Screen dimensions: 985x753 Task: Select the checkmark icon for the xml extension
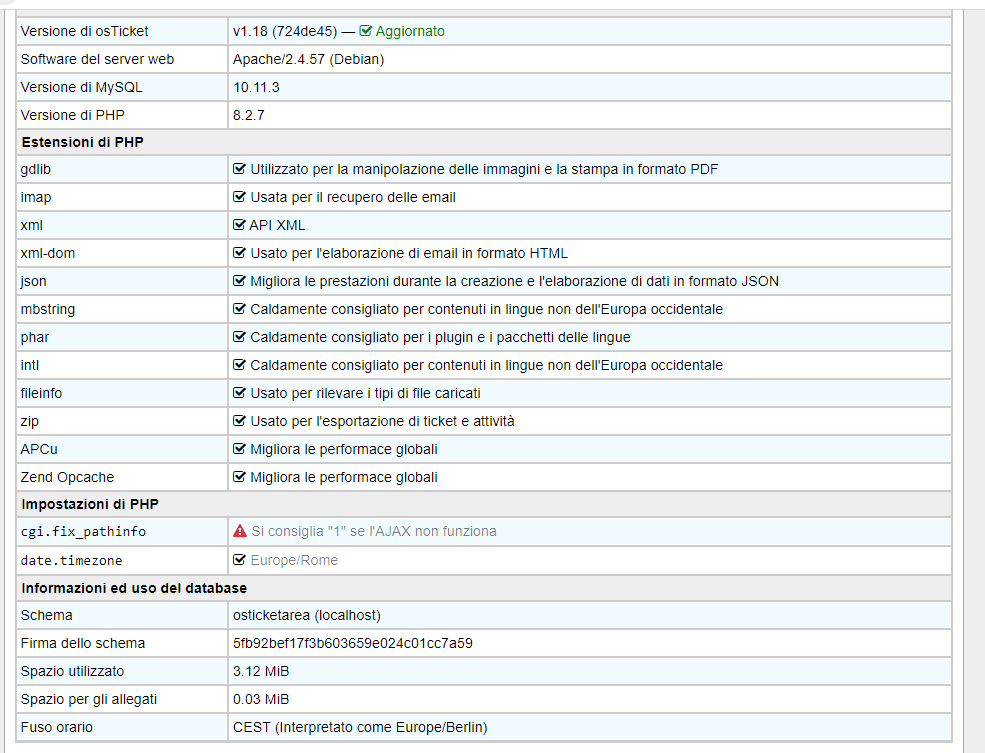tap(239, 225)
